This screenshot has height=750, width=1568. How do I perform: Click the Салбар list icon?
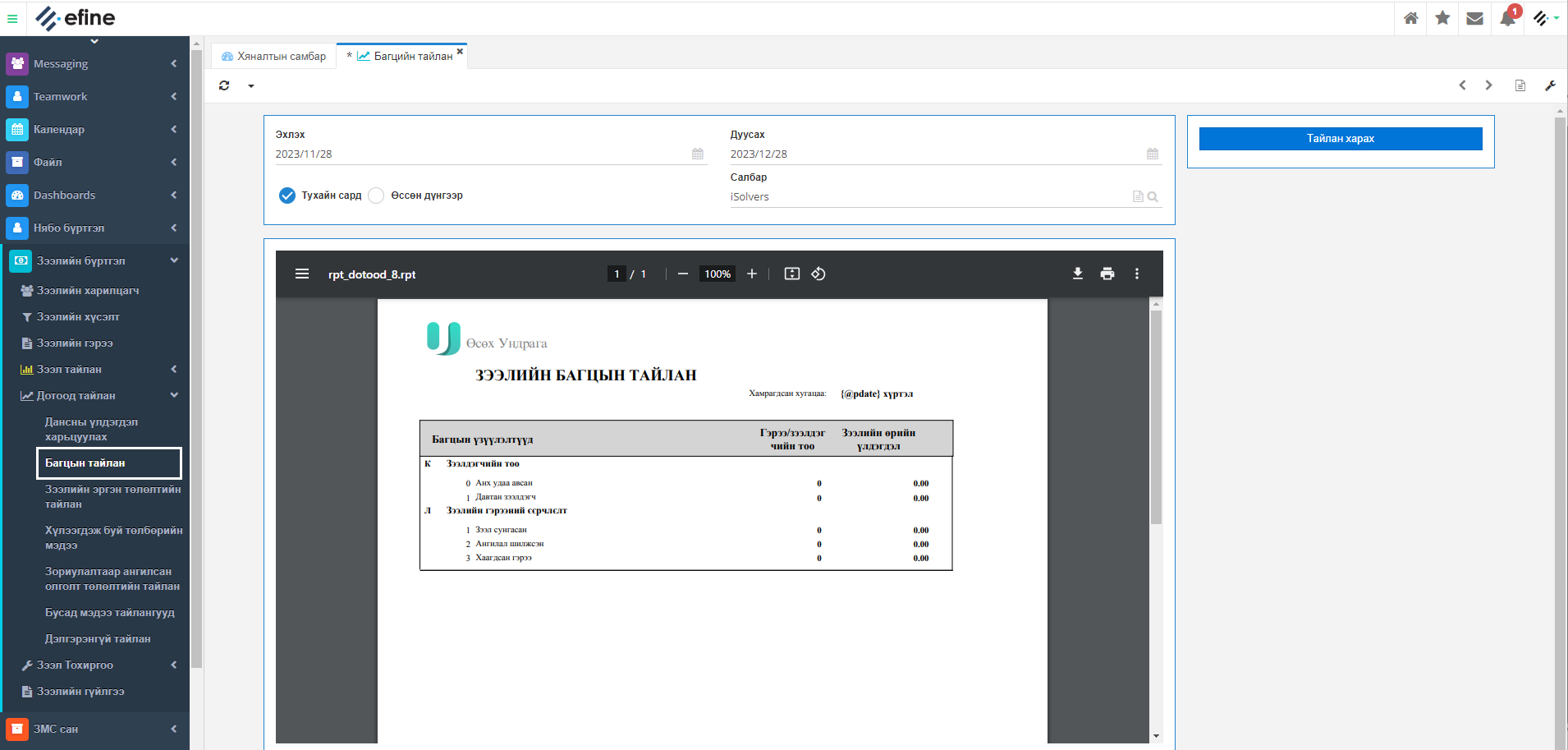tap(1138, 196)
